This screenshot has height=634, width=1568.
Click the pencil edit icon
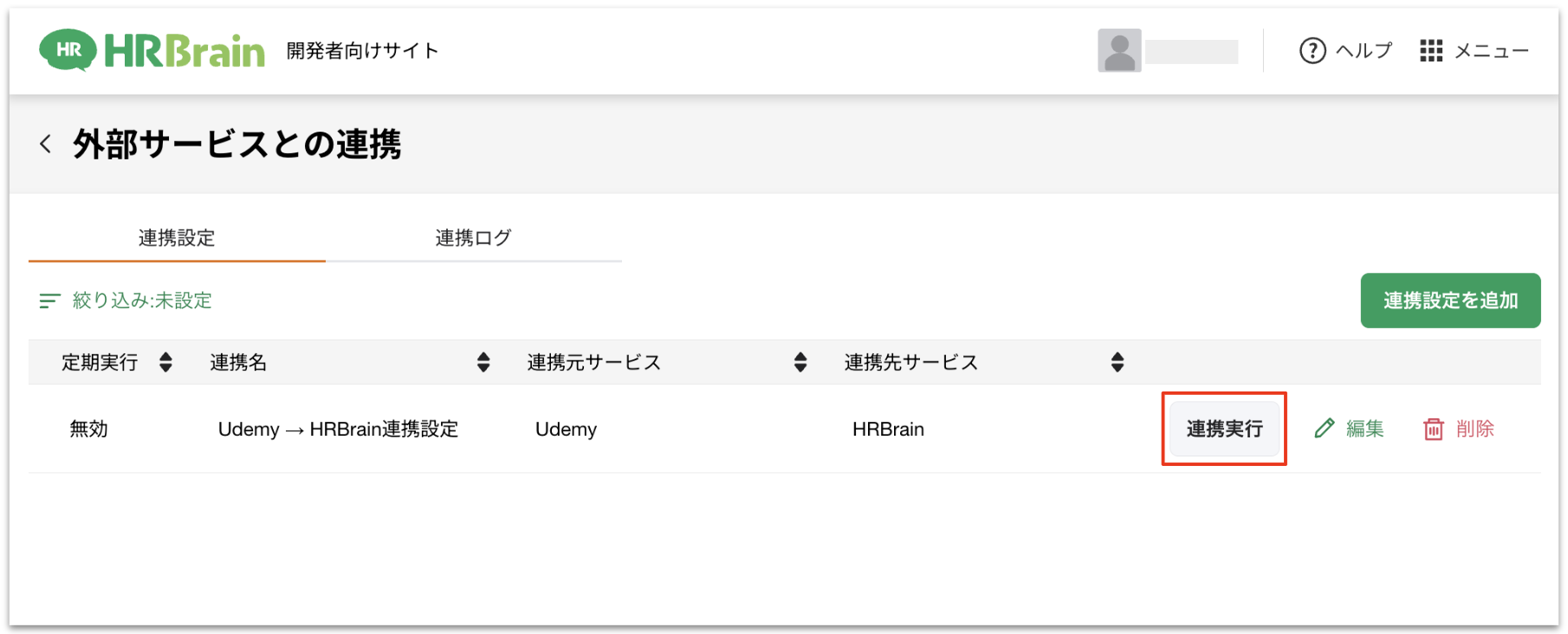click(1324, 429)
